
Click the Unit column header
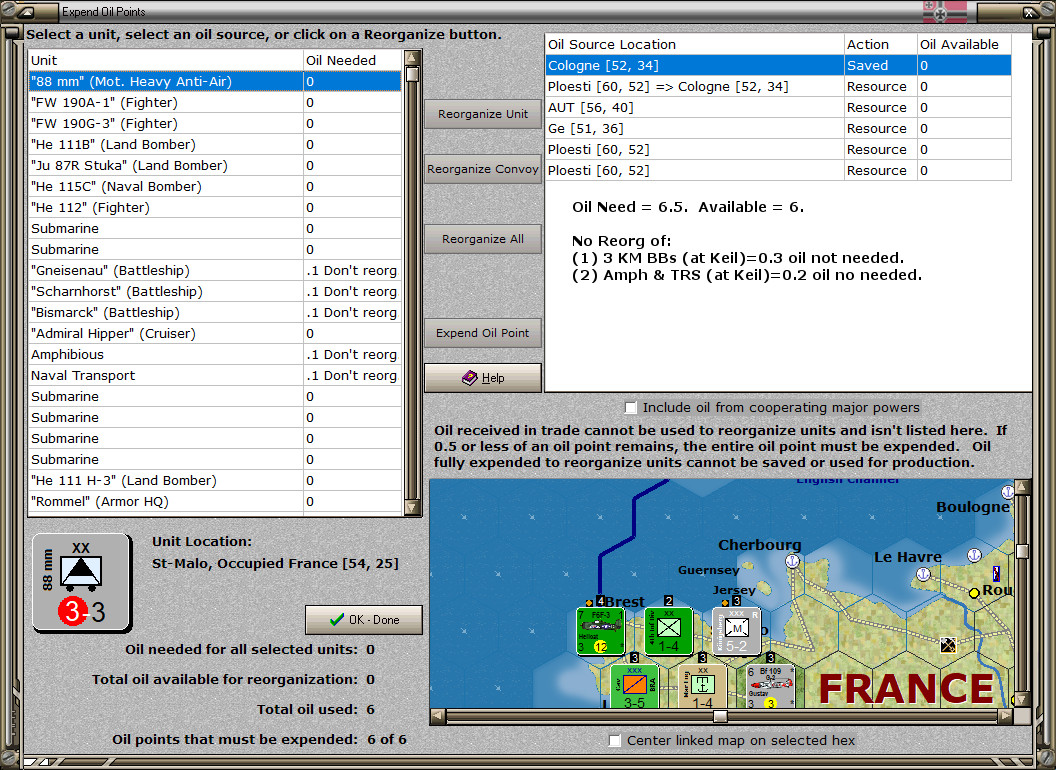pos(166,60)
